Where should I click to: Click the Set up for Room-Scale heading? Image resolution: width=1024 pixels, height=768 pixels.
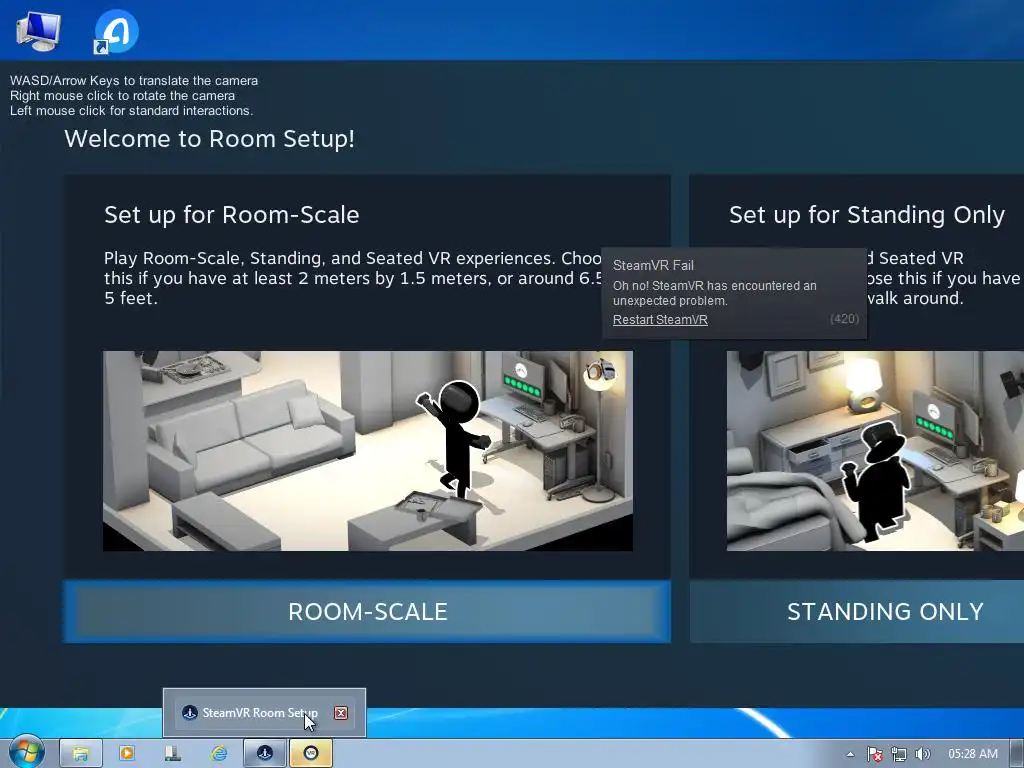232,214
